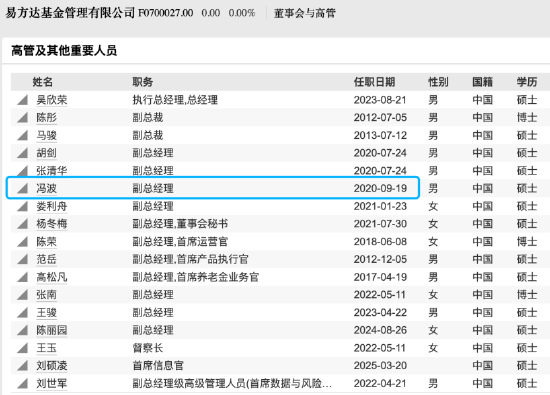The image size is (550, 395).
Task: Open 刘硕凌 profile link
Action: 52,366
